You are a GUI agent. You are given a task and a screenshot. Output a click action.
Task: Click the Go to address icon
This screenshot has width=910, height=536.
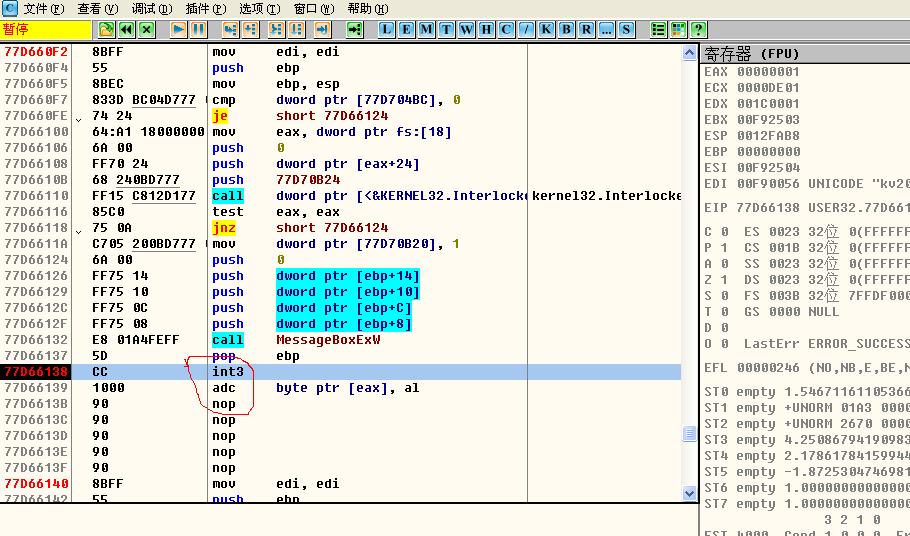click(x=354, y=30)
